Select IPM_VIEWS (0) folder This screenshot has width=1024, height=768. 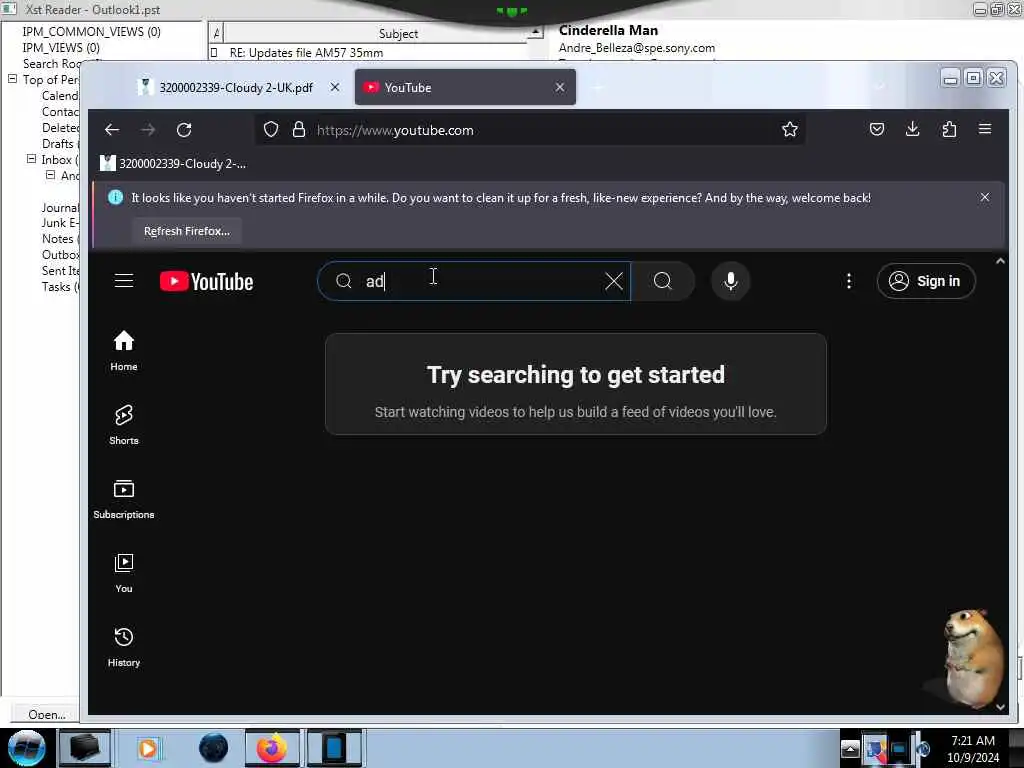pyautogui.click(x=61, y=48)
